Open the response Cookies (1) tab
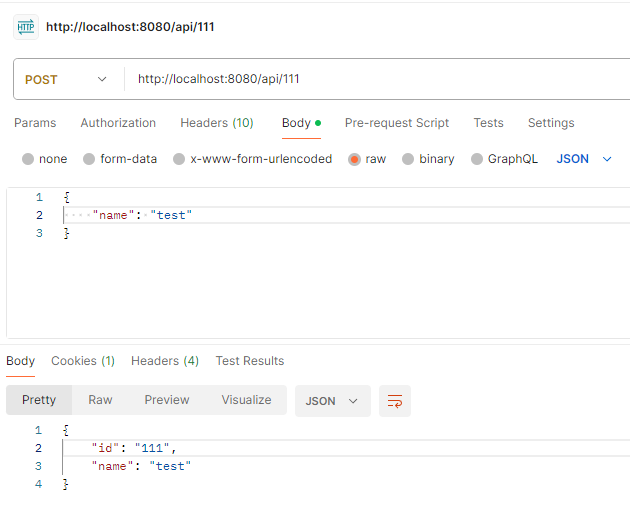This screenshot has height=518, width=630. point(83,361)
